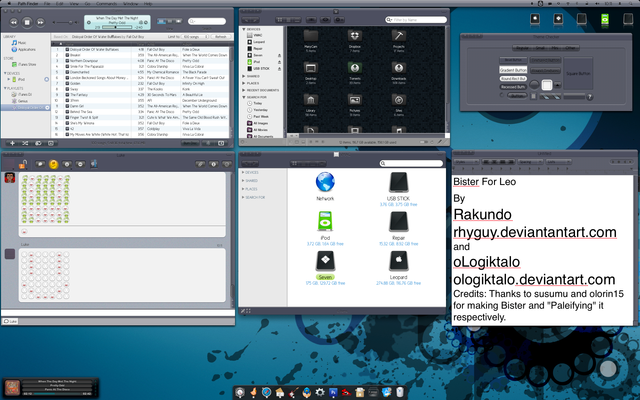
Task: Click the add playlist plus icon
Action: pyautogui.click(x=12, y=143)
